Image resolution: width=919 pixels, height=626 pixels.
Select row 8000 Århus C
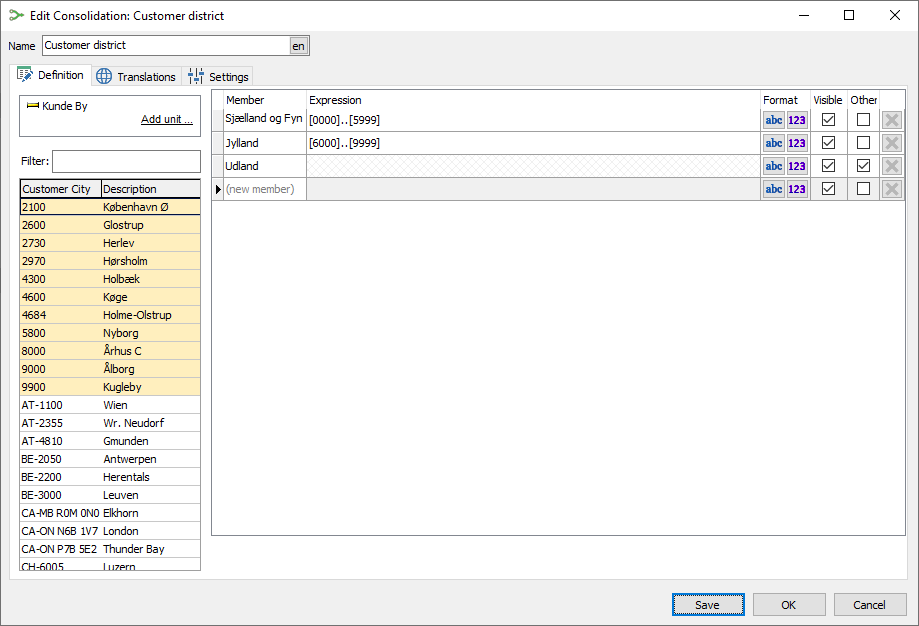point(110,351)
